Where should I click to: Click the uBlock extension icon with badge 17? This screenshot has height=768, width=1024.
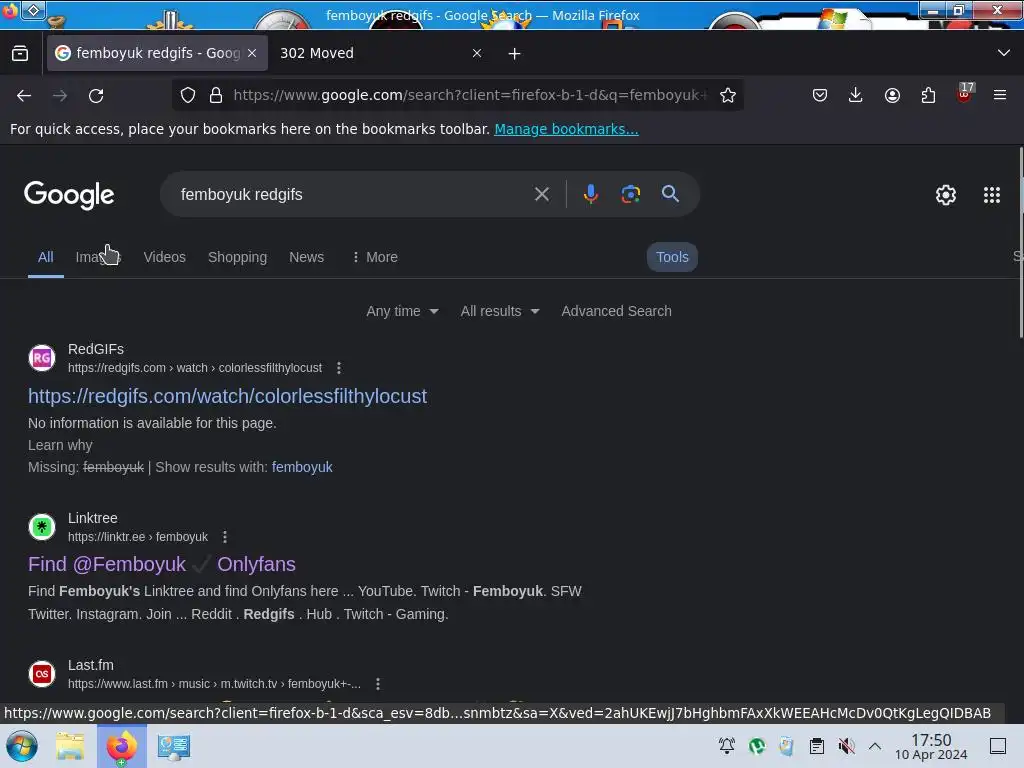click(965, 93)
